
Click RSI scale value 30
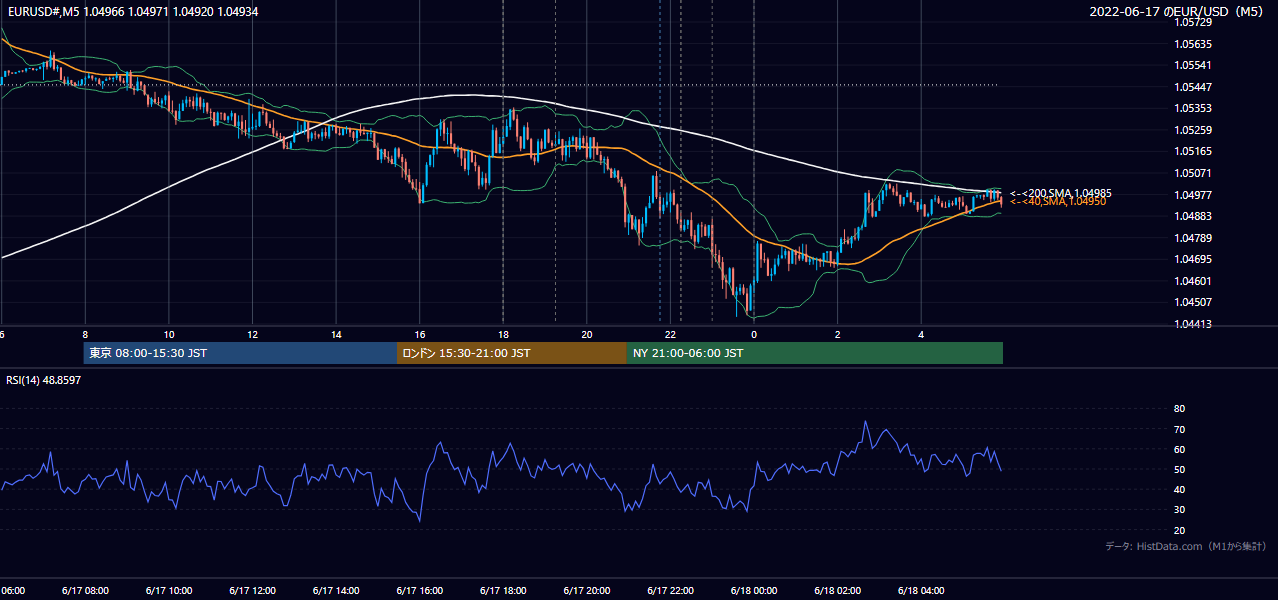click(x=1180, y=510)
